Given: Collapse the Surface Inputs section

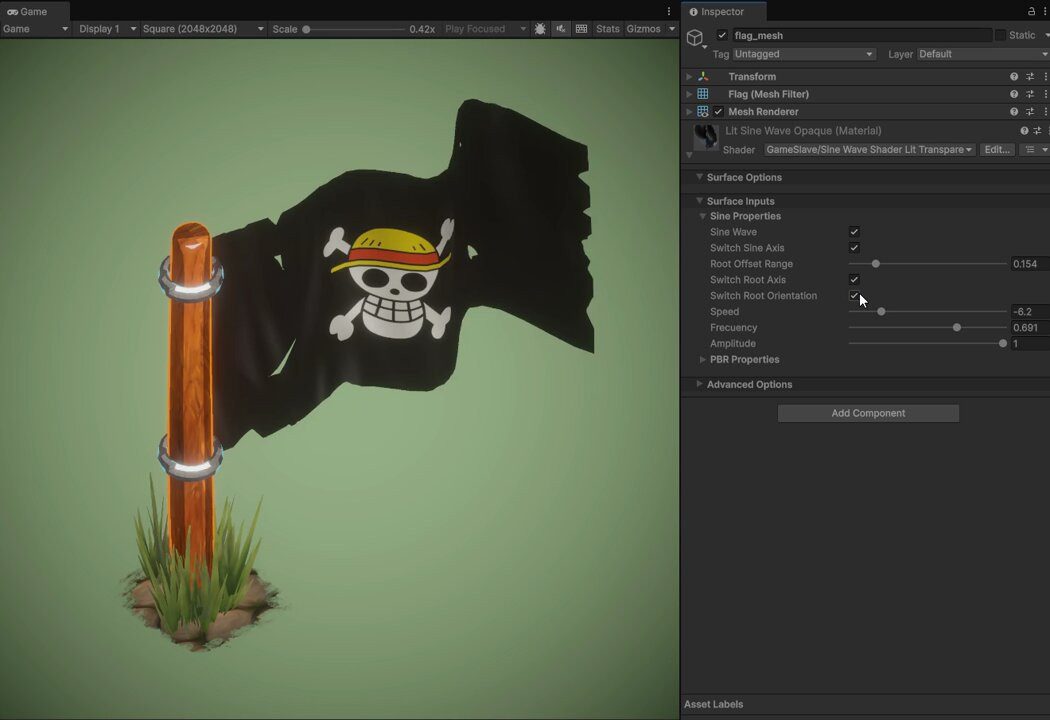Looking at the screenshot, I should point(699,201).
